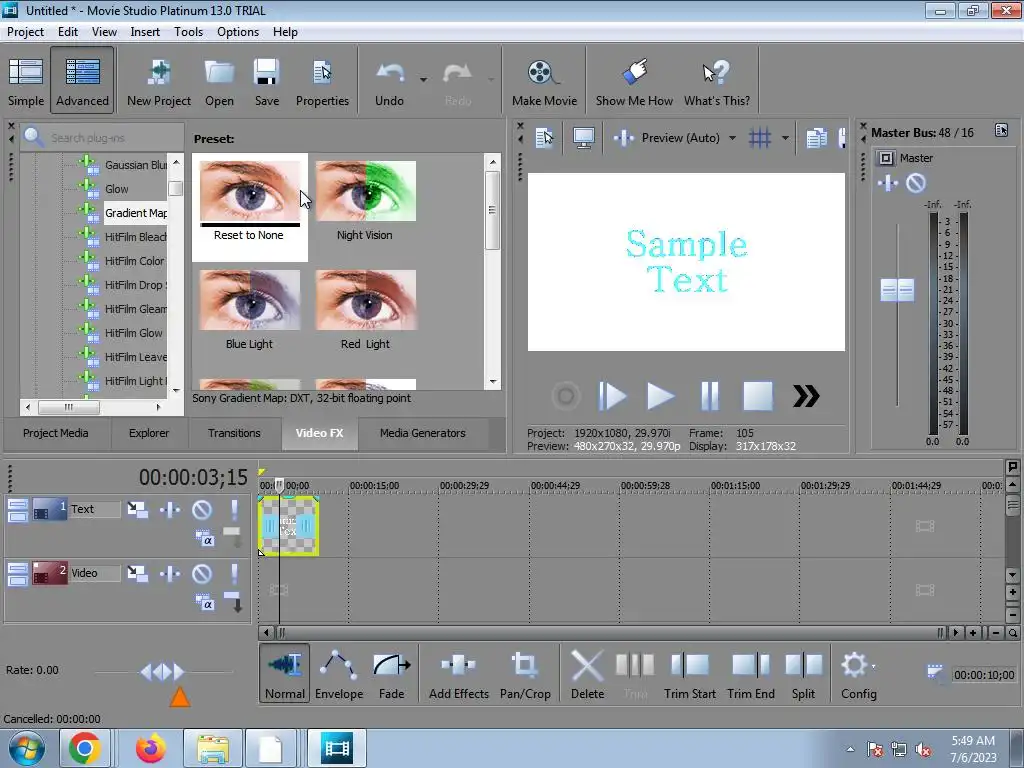Click Trim Start

690,675
